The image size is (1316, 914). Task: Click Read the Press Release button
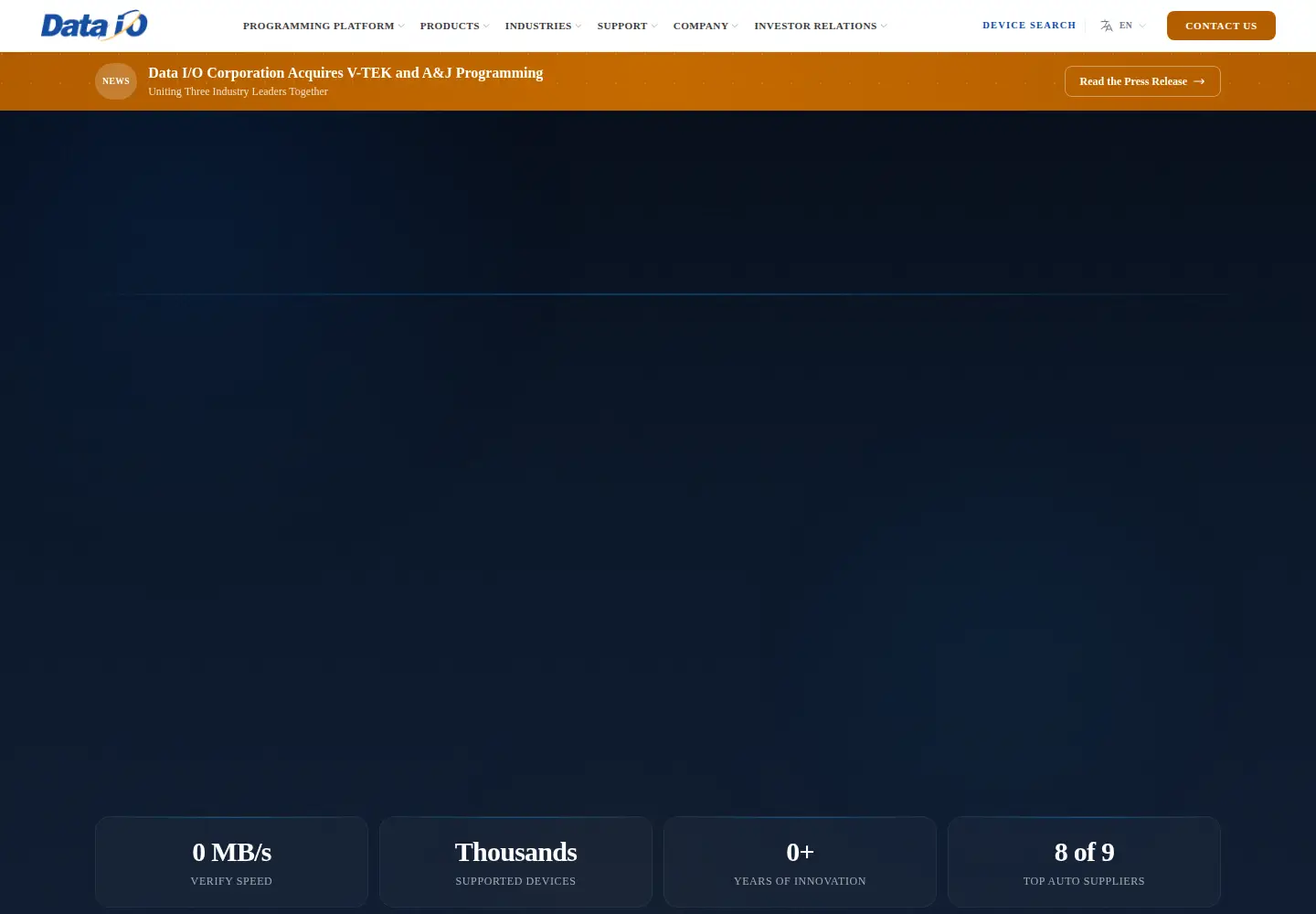[1142, 81]
